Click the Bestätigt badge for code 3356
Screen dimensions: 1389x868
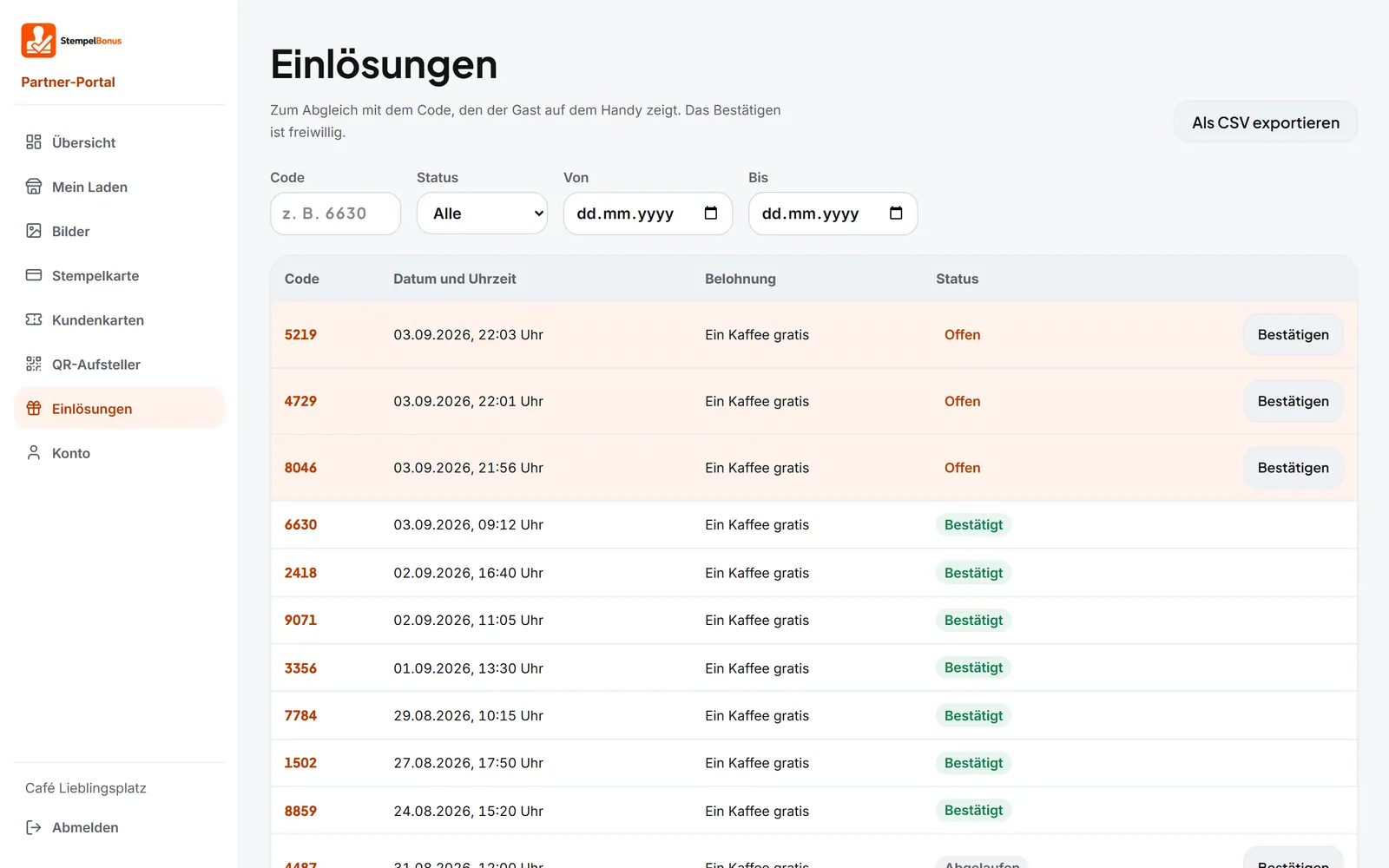(973, 667)
